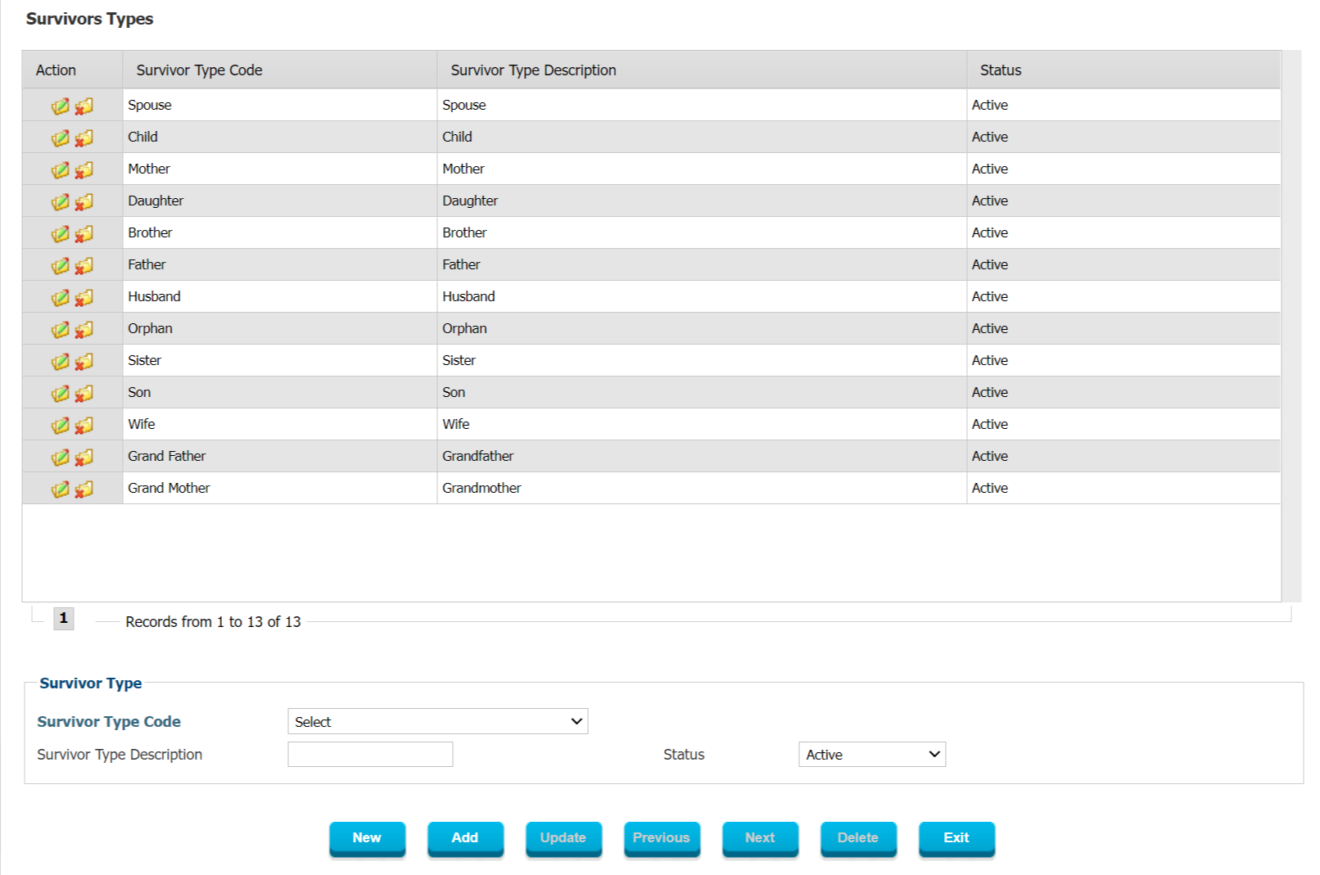Open the Status dropdown set to Active
This screenshot has width=1320, height=875.
click(872, 754)
